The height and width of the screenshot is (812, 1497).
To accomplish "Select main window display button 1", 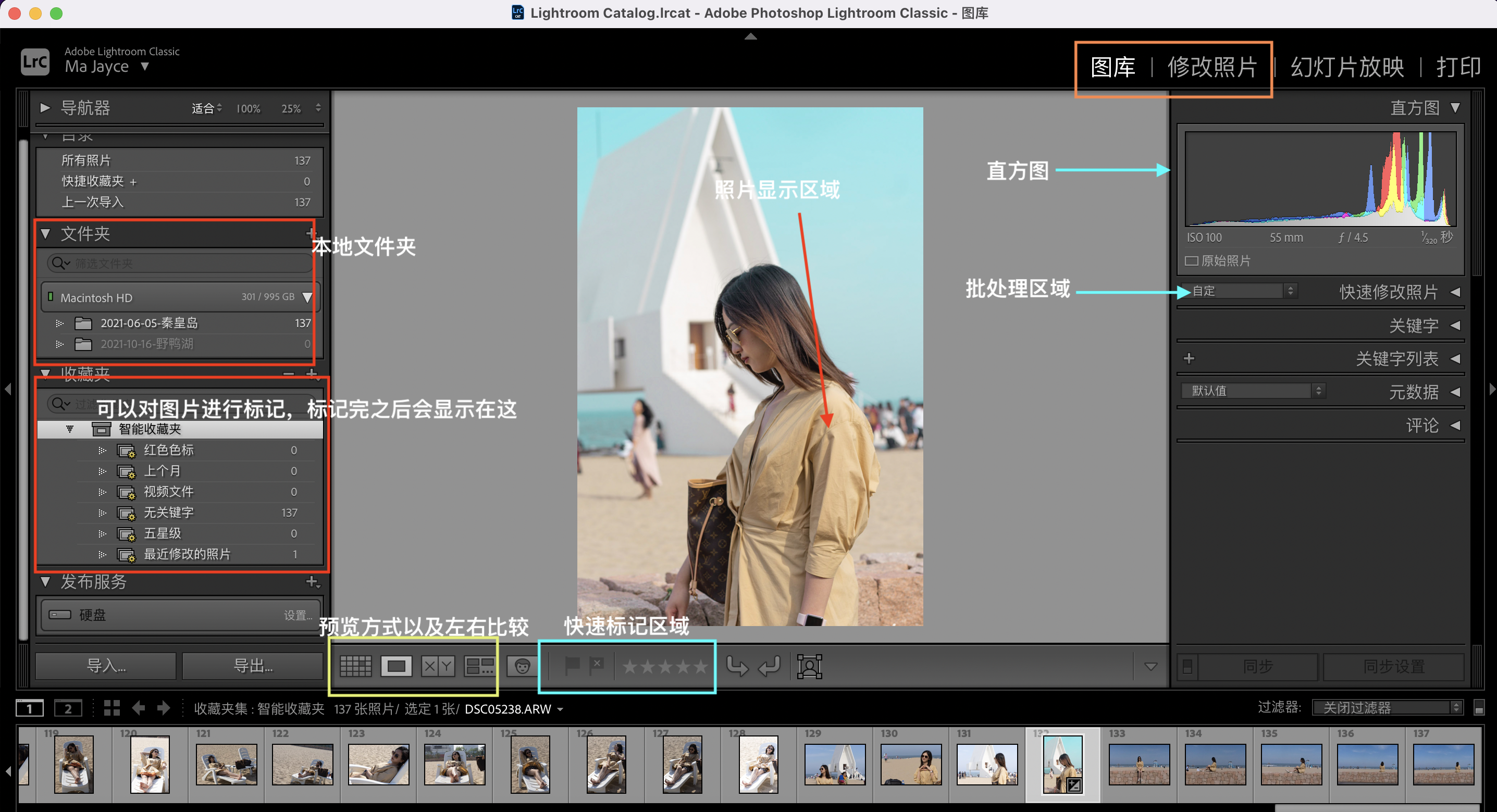I will click(x=30, y=708).
